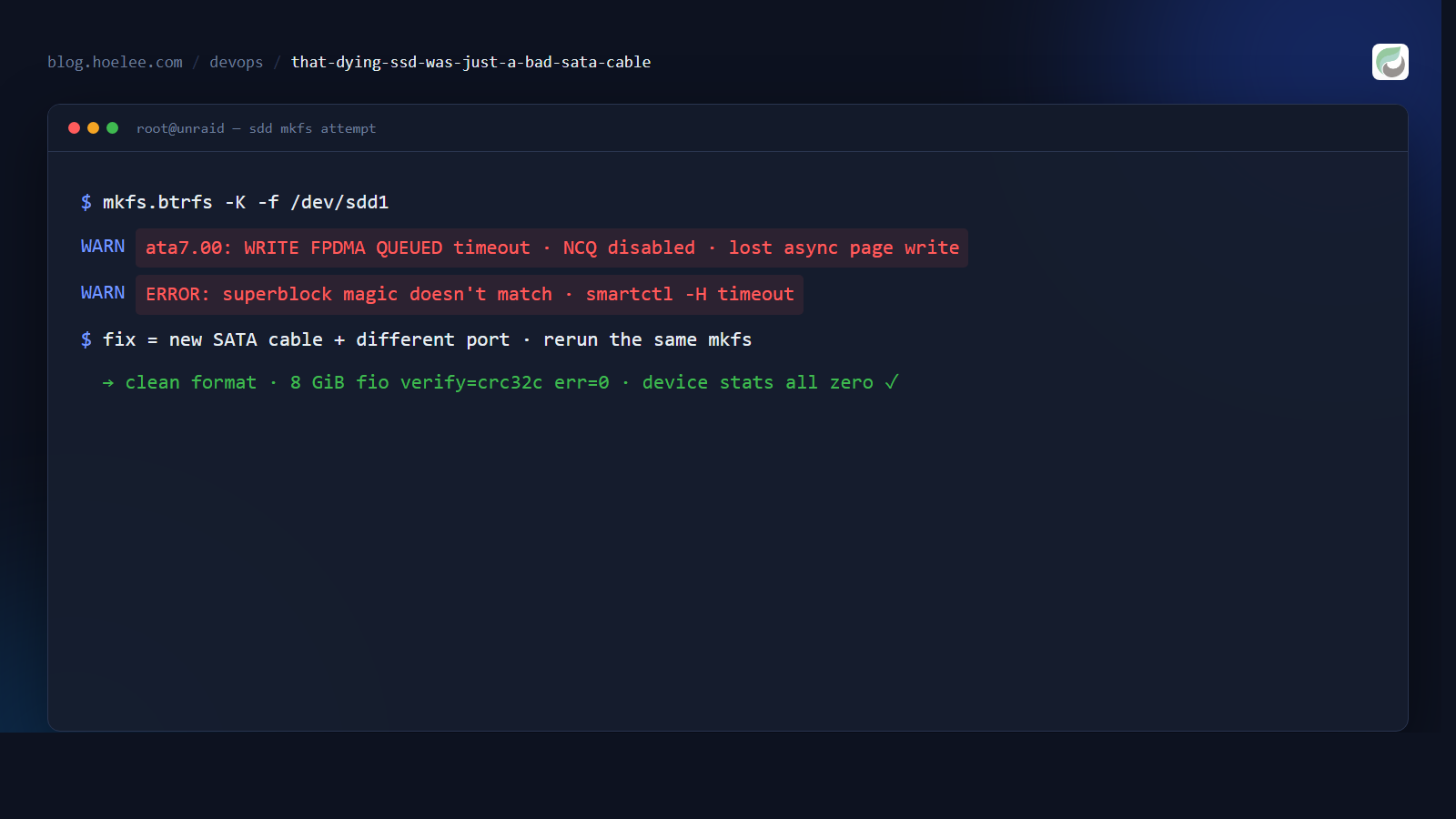Click the green leaf logo icon
Viewport: 1456px width, 819px height.
pyautogui.click(x=1390, y=62)
